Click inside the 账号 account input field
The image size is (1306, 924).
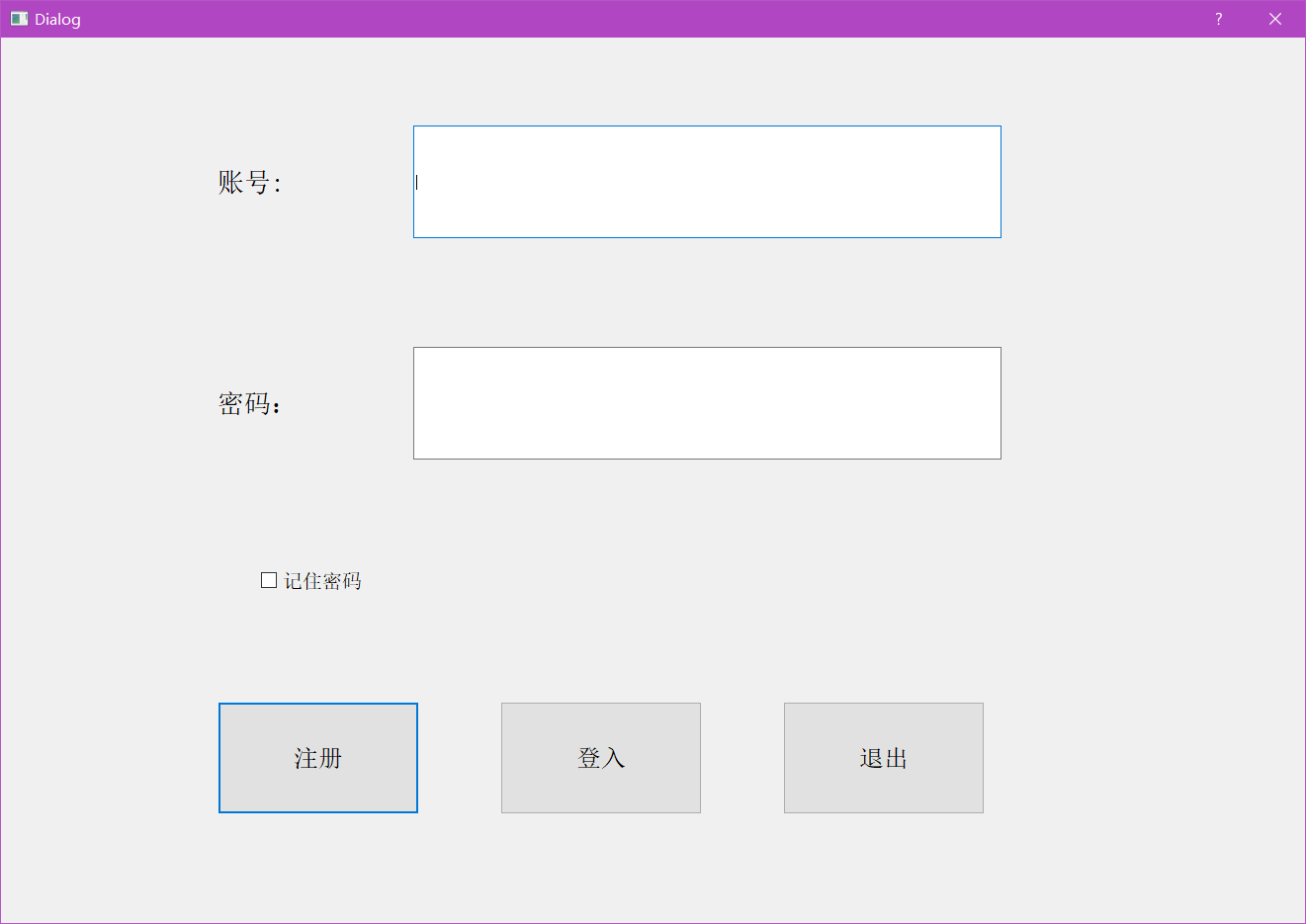(707, 182)
